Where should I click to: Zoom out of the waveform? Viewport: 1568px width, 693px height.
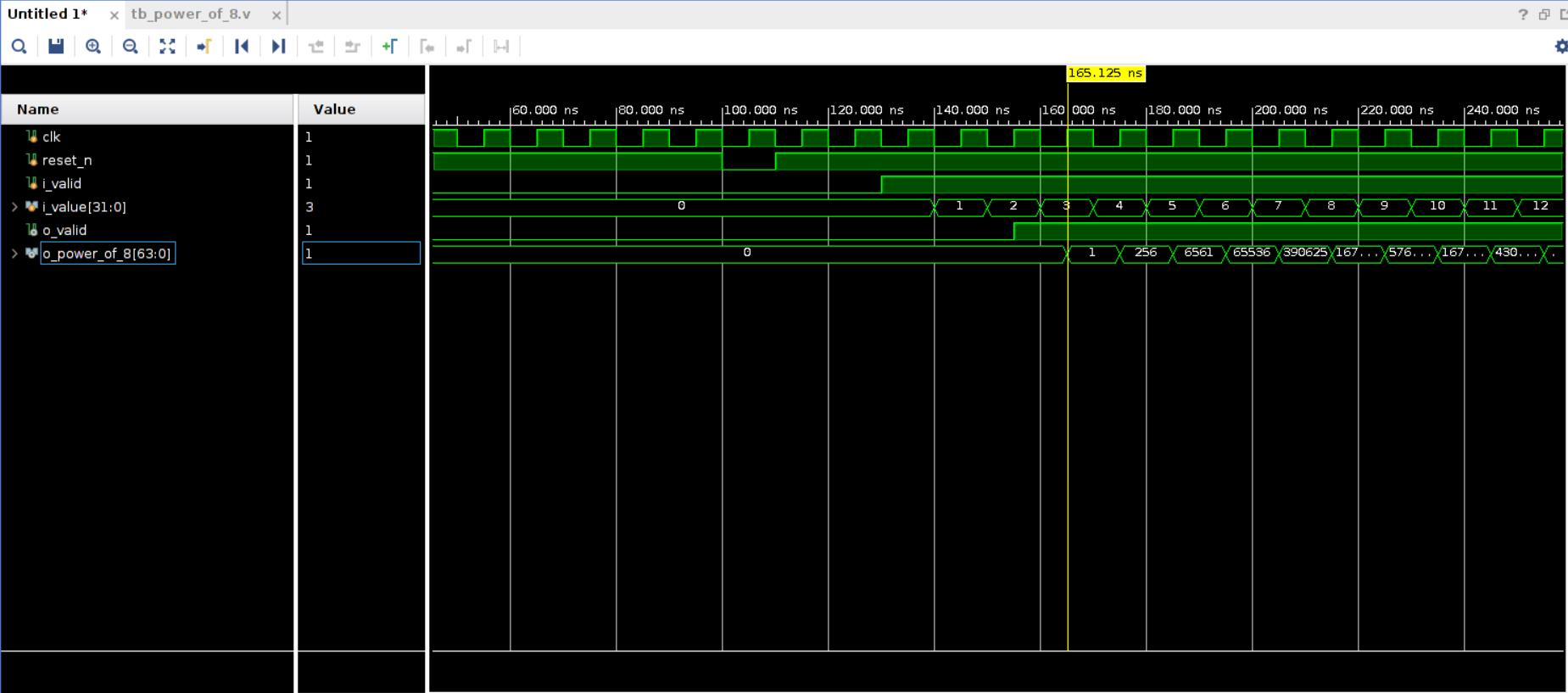point(130,47)
